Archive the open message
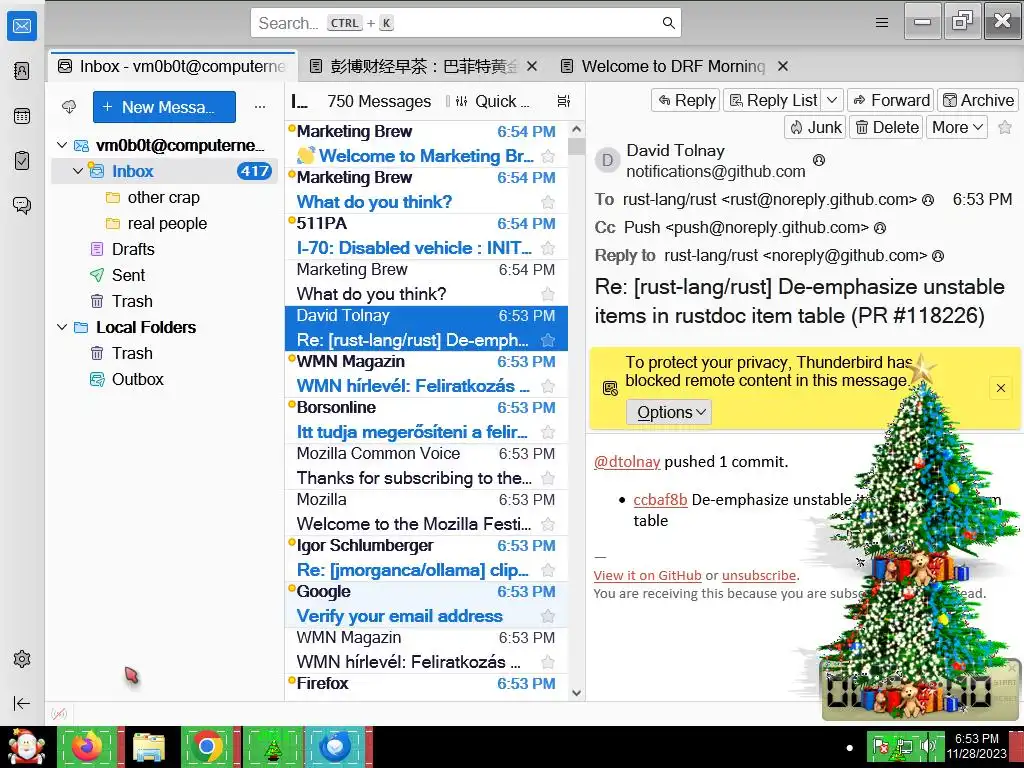 pos(977,101)
